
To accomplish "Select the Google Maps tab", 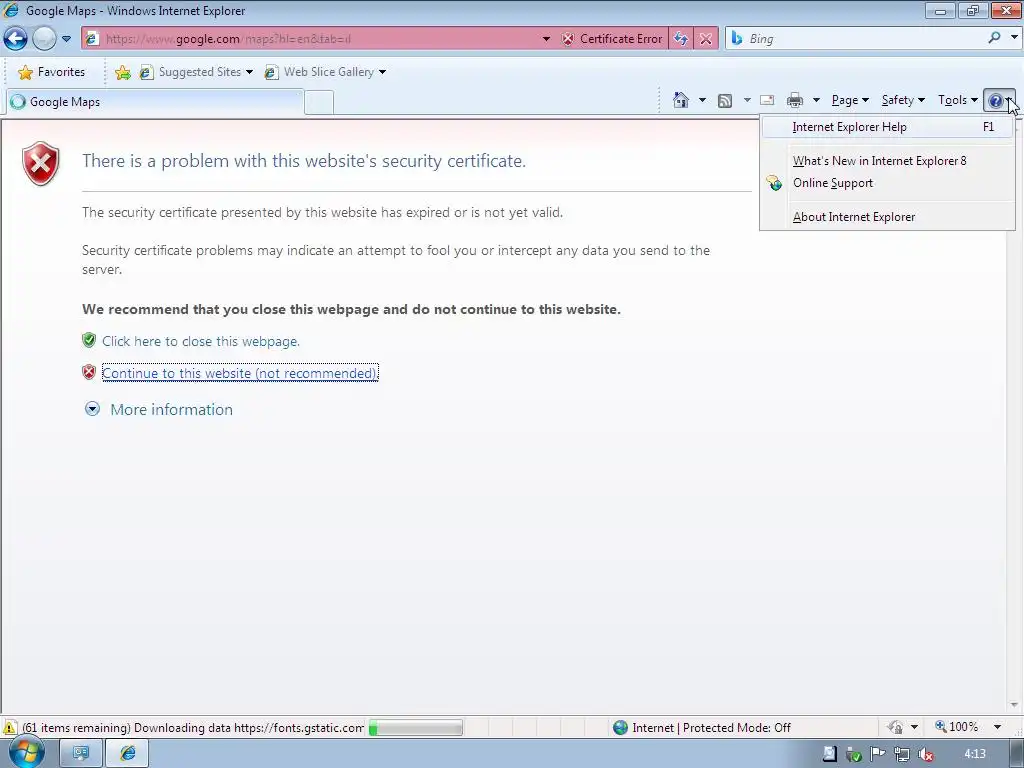I will coord(155,102).
